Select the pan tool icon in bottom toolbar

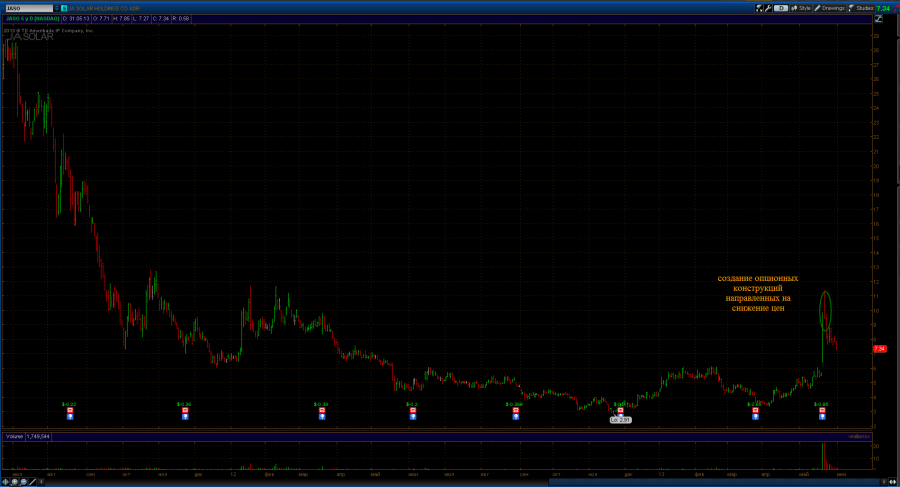click(x=6, y=482)
